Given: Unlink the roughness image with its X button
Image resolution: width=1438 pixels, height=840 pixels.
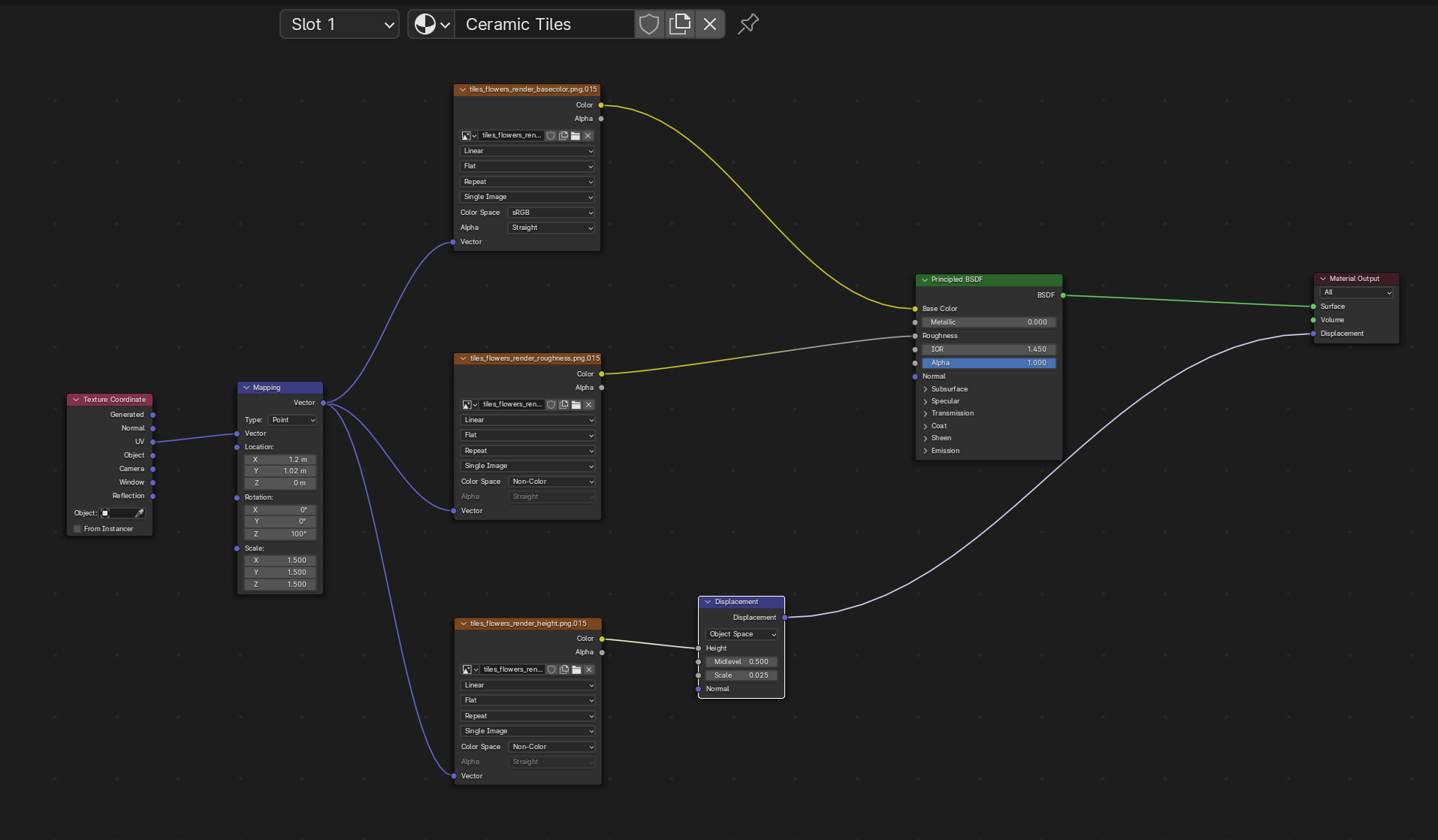Looking at the screenshot, I should point(589,405).
